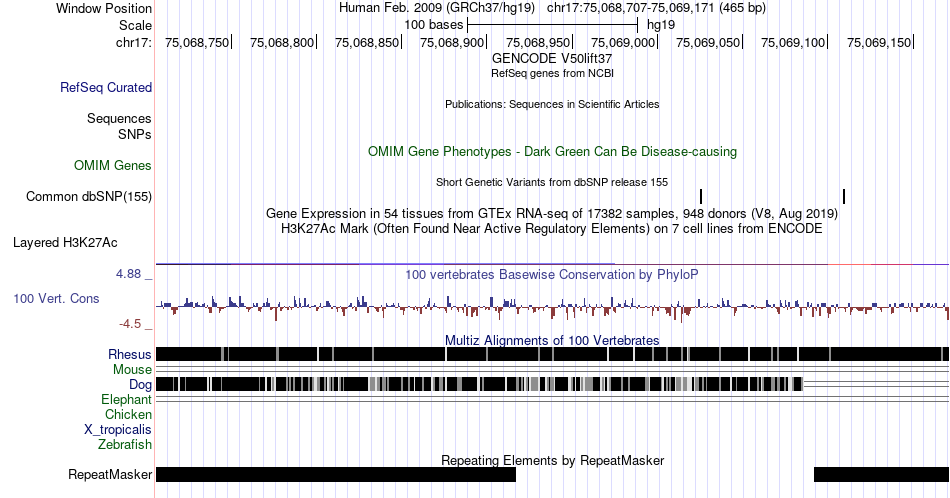Click the GENCODE V50lift37 track title
The image size is (950, 498).
tap(552, 59)
